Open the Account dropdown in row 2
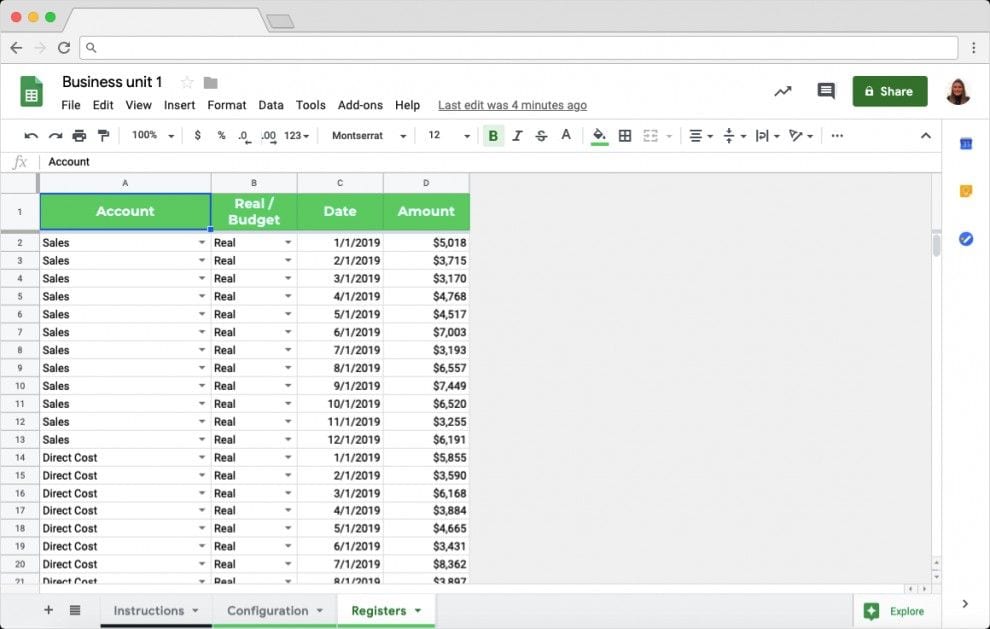Viewport: 990px width, 629px height. coord(202,242)
